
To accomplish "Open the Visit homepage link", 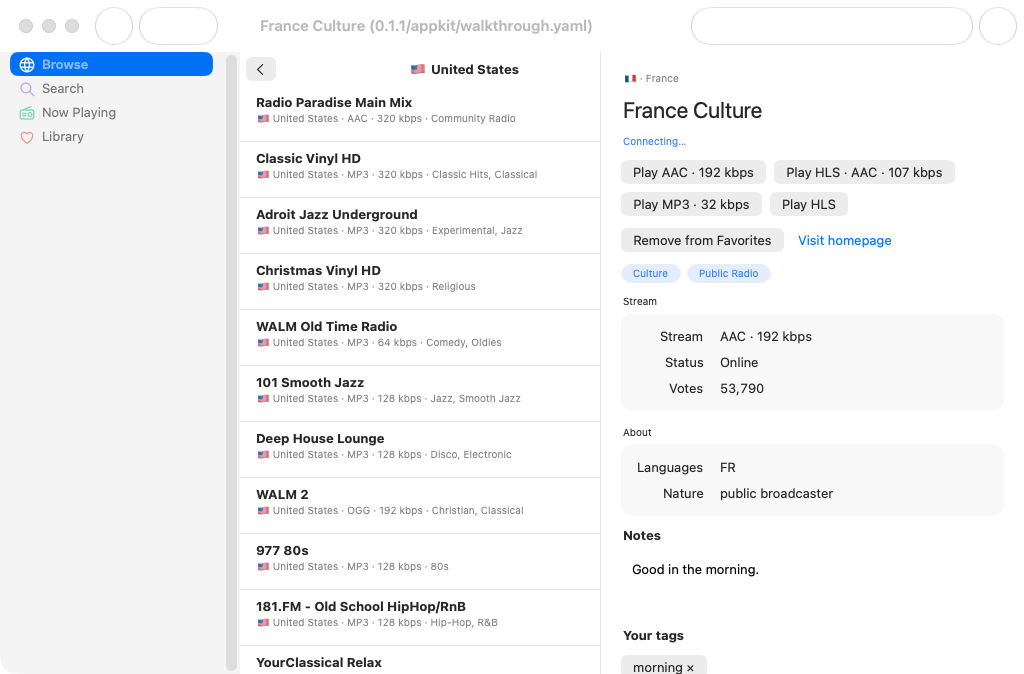I will tap(844, 240).
